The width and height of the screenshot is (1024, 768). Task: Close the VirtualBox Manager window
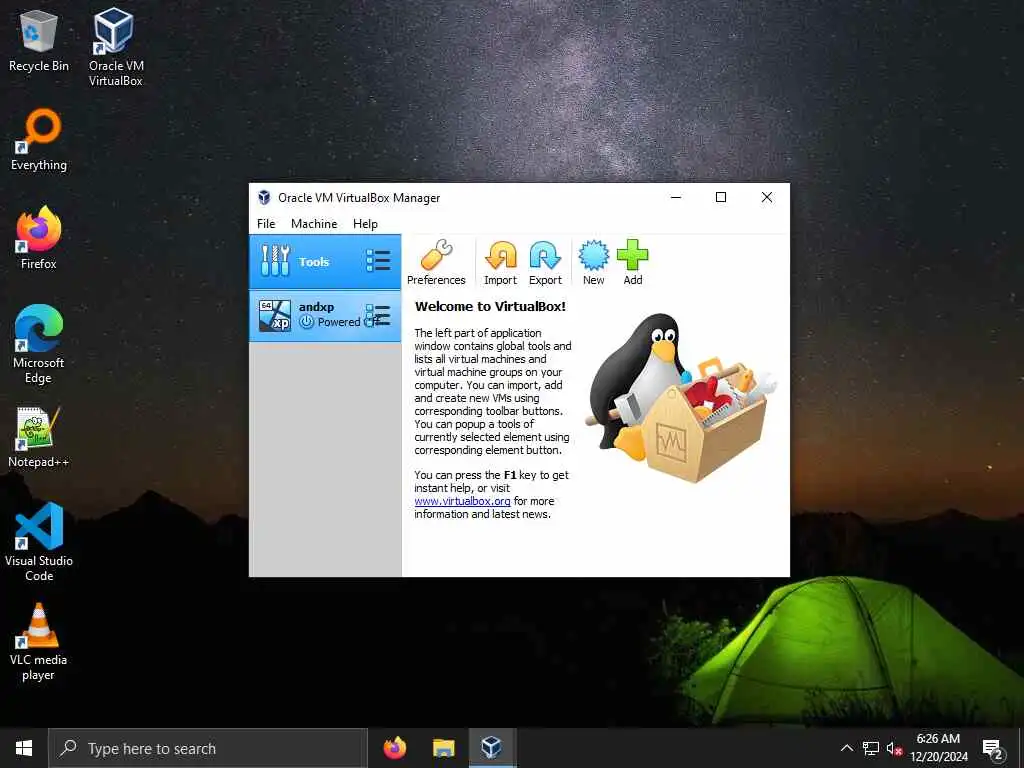767,197
